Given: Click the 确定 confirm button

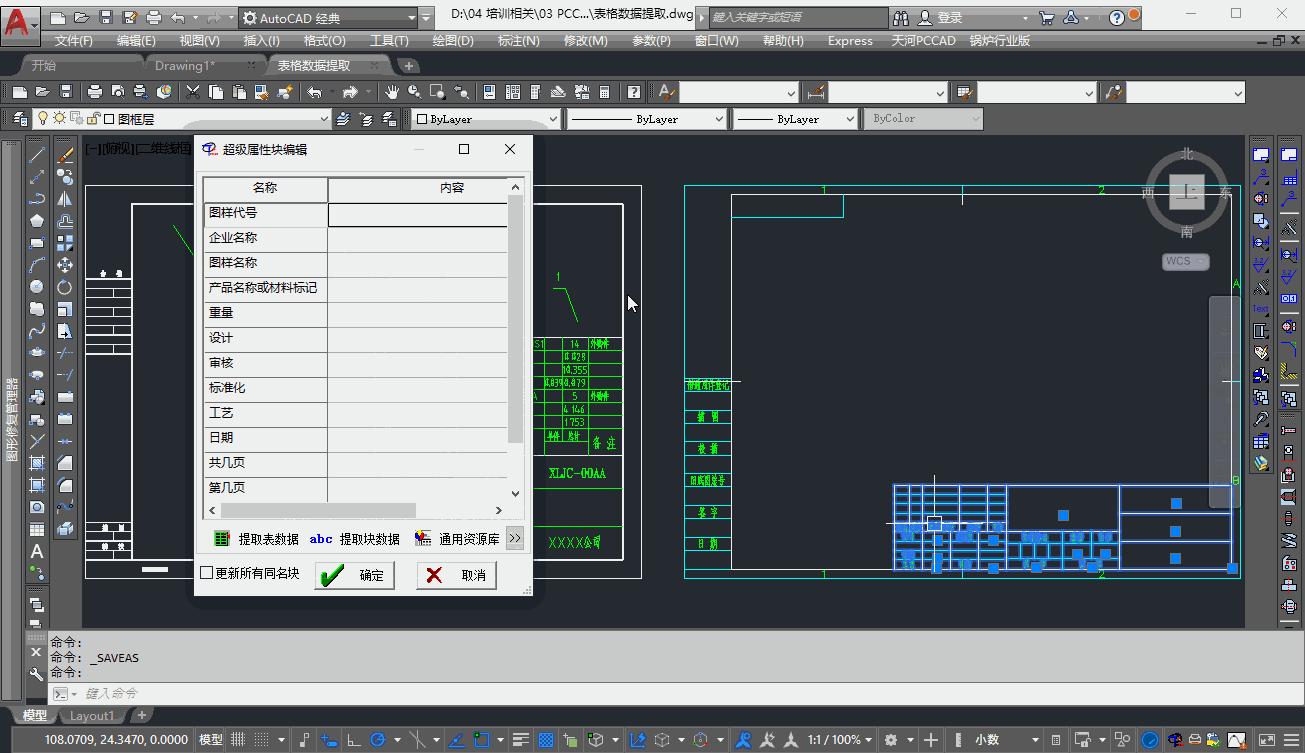Looking at the screenshot, I should click(355, 575).
